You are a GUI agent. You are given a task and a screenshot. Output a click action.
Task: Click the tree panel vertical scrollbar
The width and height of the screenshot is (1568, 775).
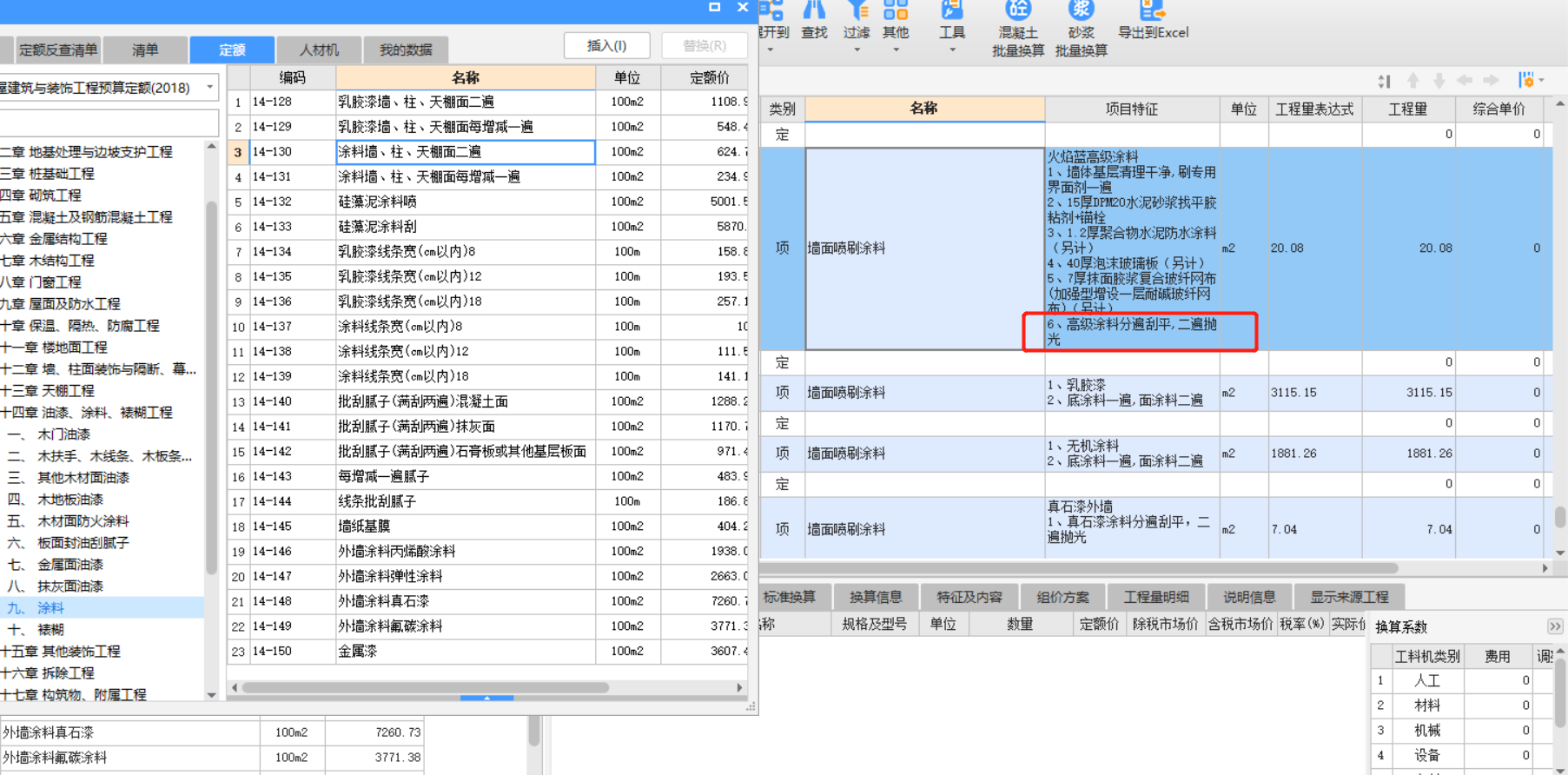pos(211,387)
